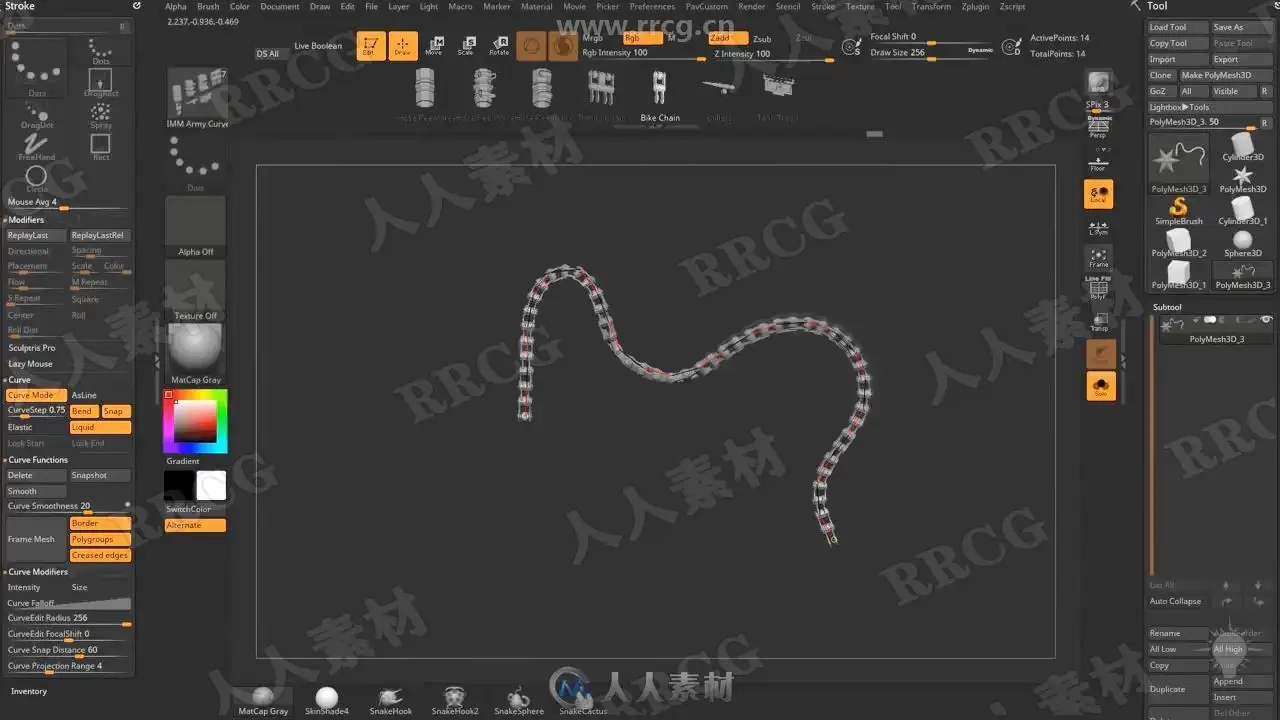Choose the Circle stroke type

pos(37,179)
